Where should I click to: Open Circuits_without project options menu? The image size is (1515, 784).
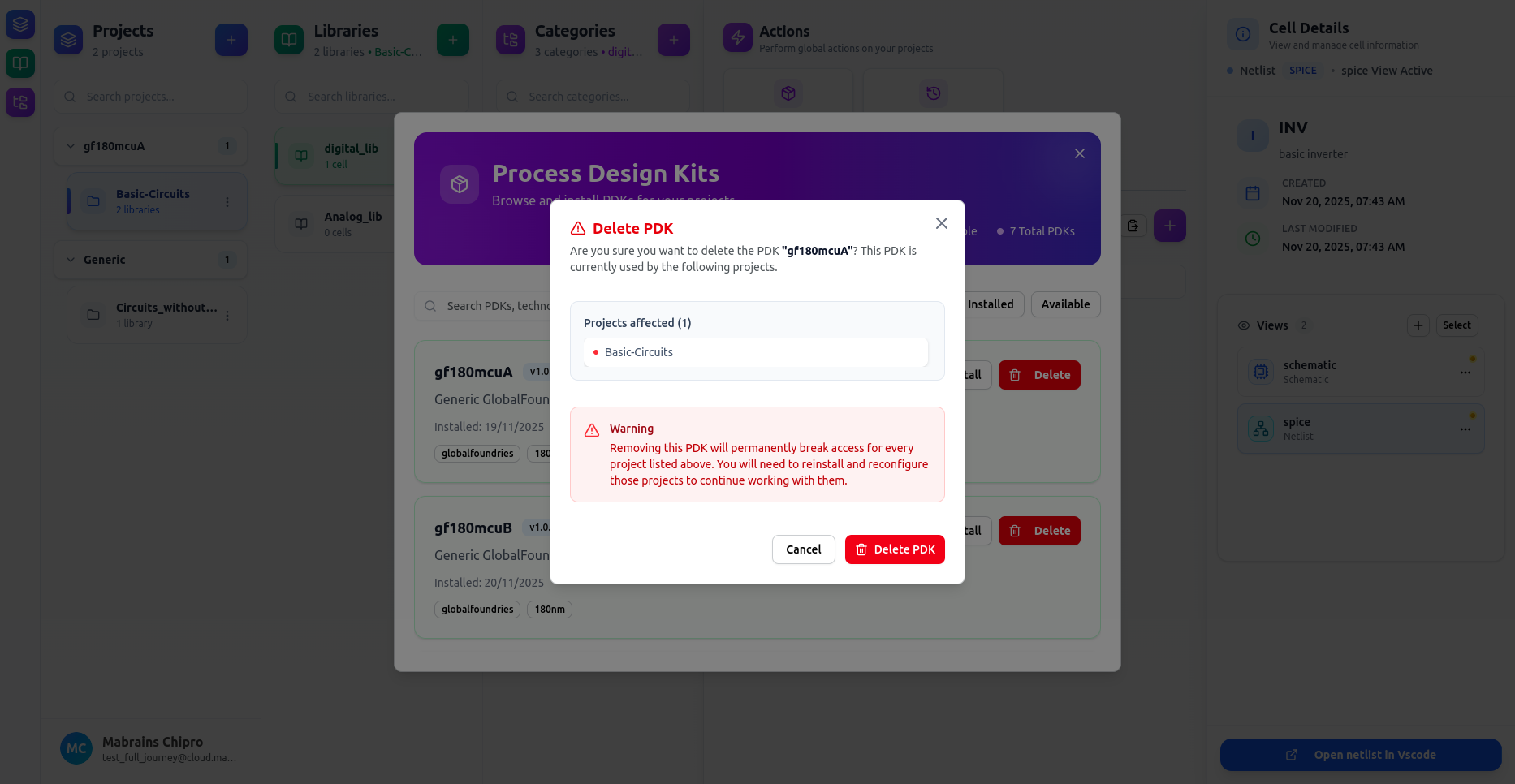click(x=227, y=315)
